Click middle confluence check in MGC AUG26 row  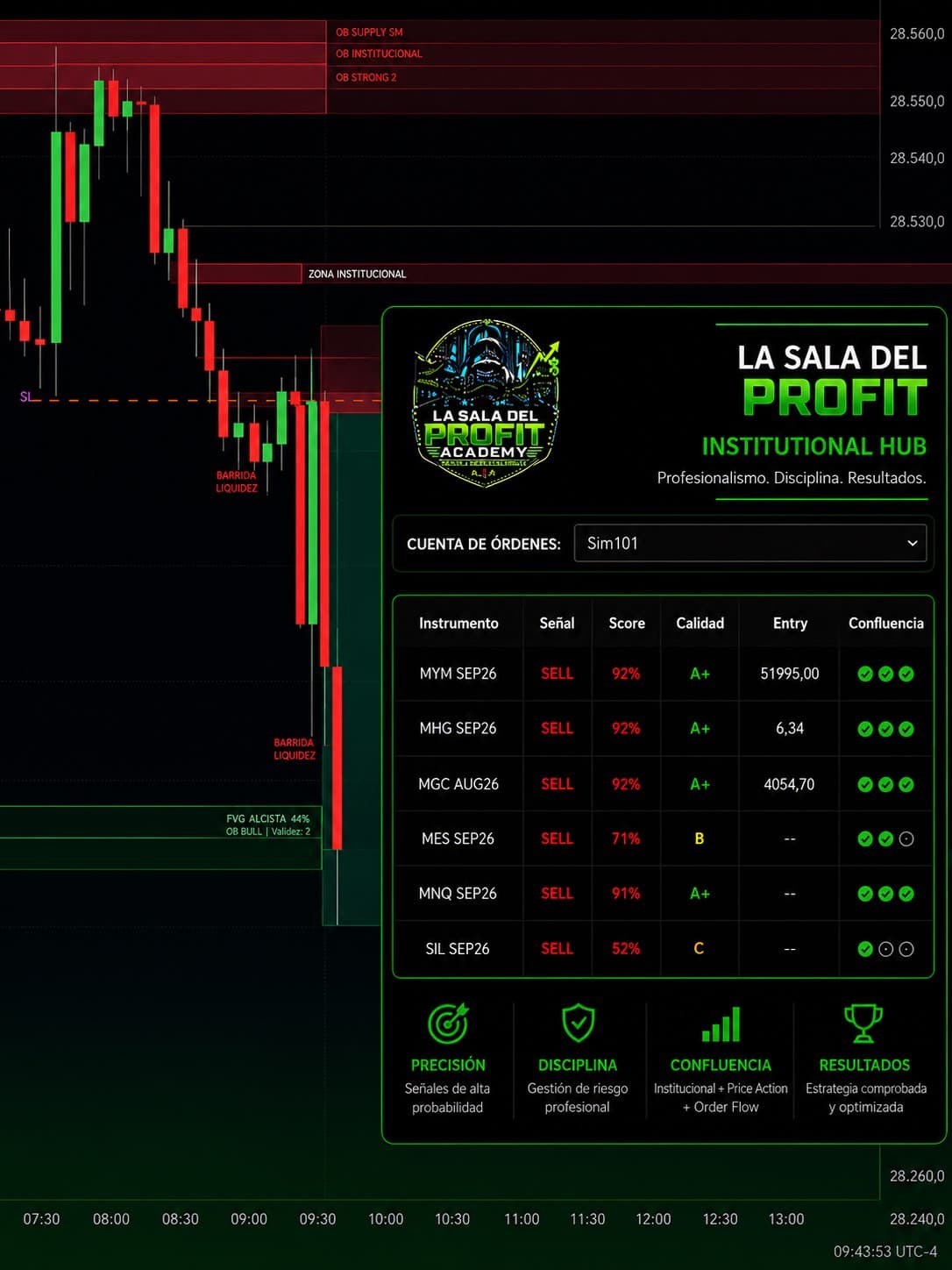click(885, 784)
